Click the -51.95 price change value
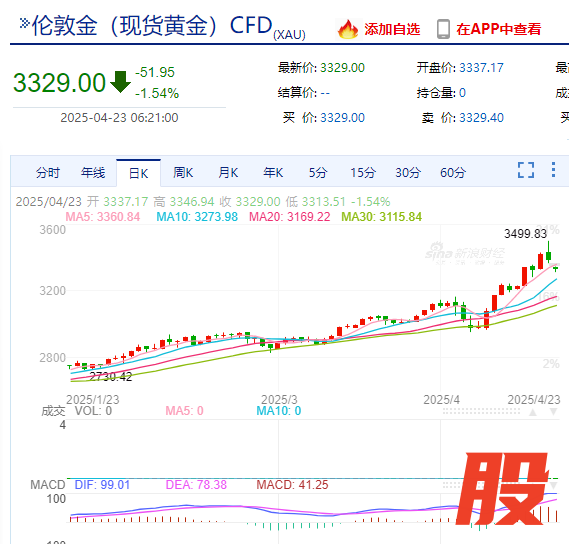The image size is (569, 544). (x=155, y=72)
